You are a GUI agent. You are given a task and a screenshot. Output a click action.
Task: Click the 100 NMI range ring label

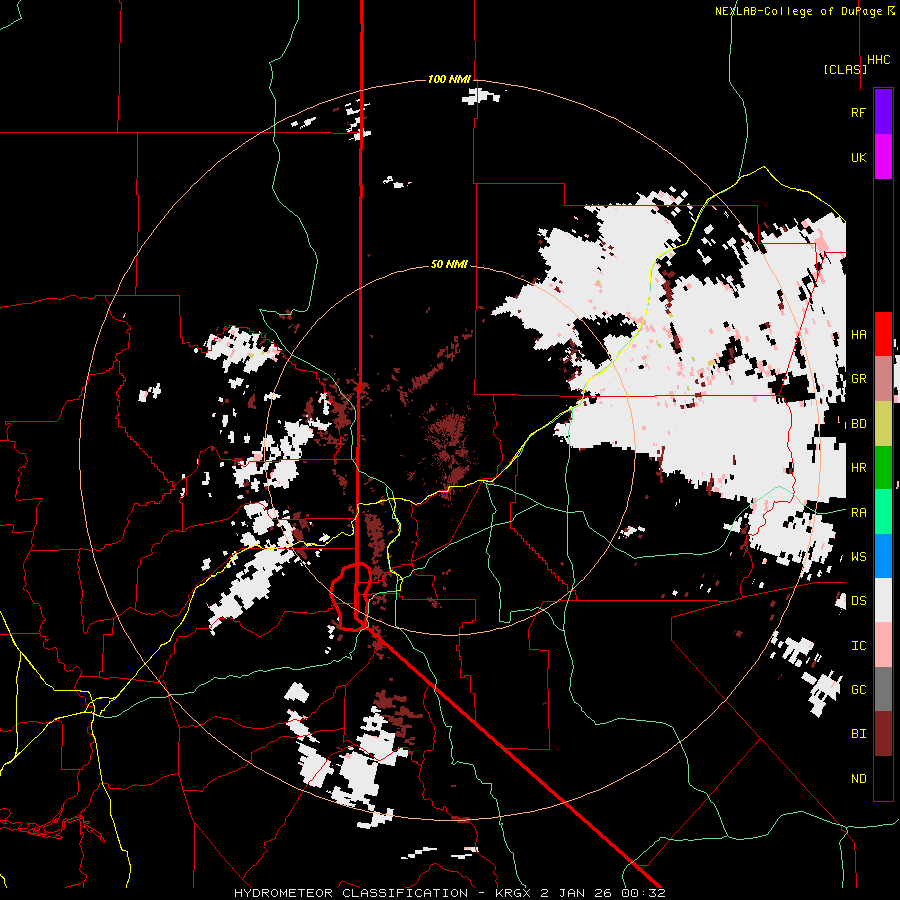(x=449, y=79)
